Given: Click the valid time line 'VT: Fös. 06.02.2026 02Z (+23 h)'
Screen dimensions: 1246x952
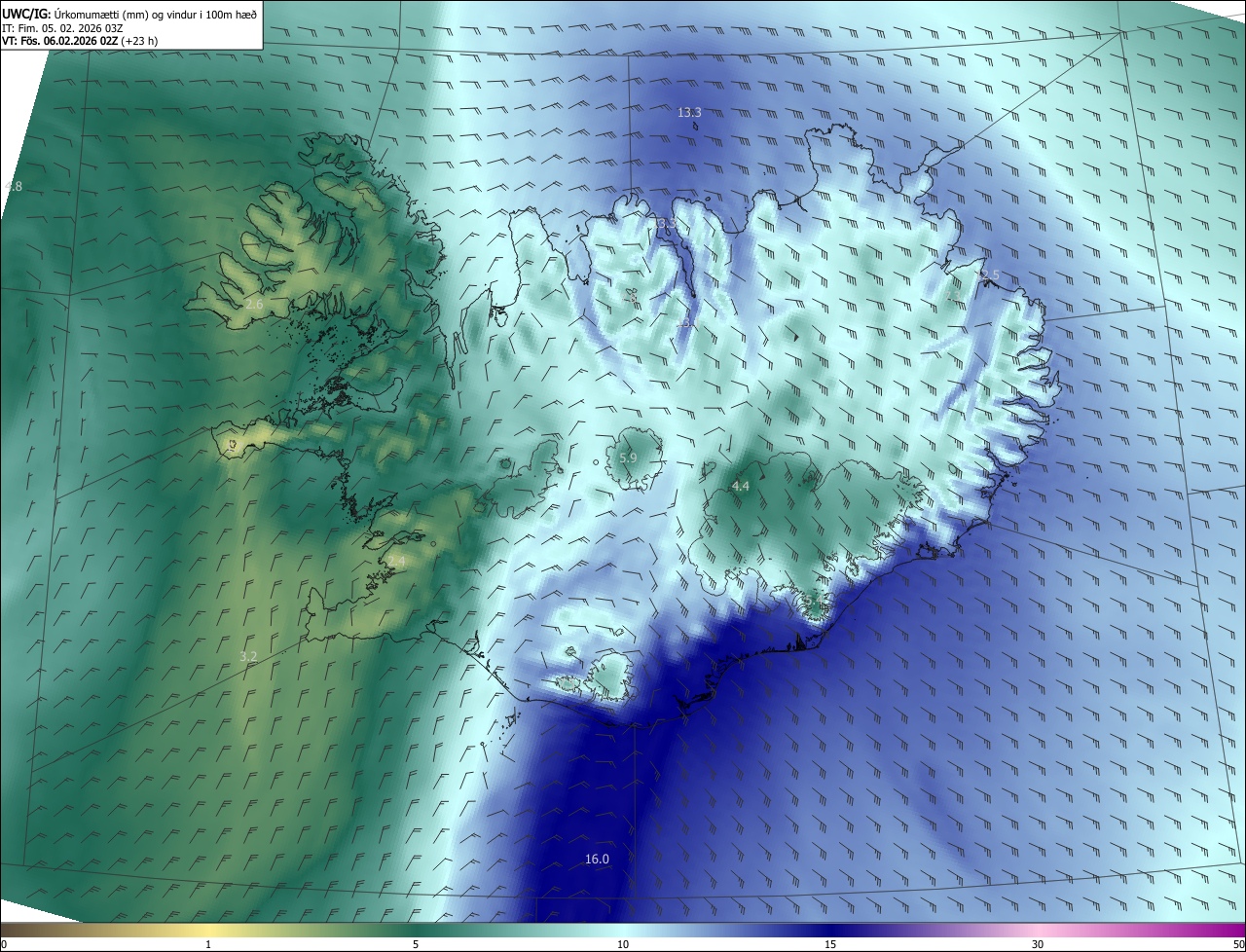Looking at the screenshot, I should pyautogui.click(x=80, y=42).
